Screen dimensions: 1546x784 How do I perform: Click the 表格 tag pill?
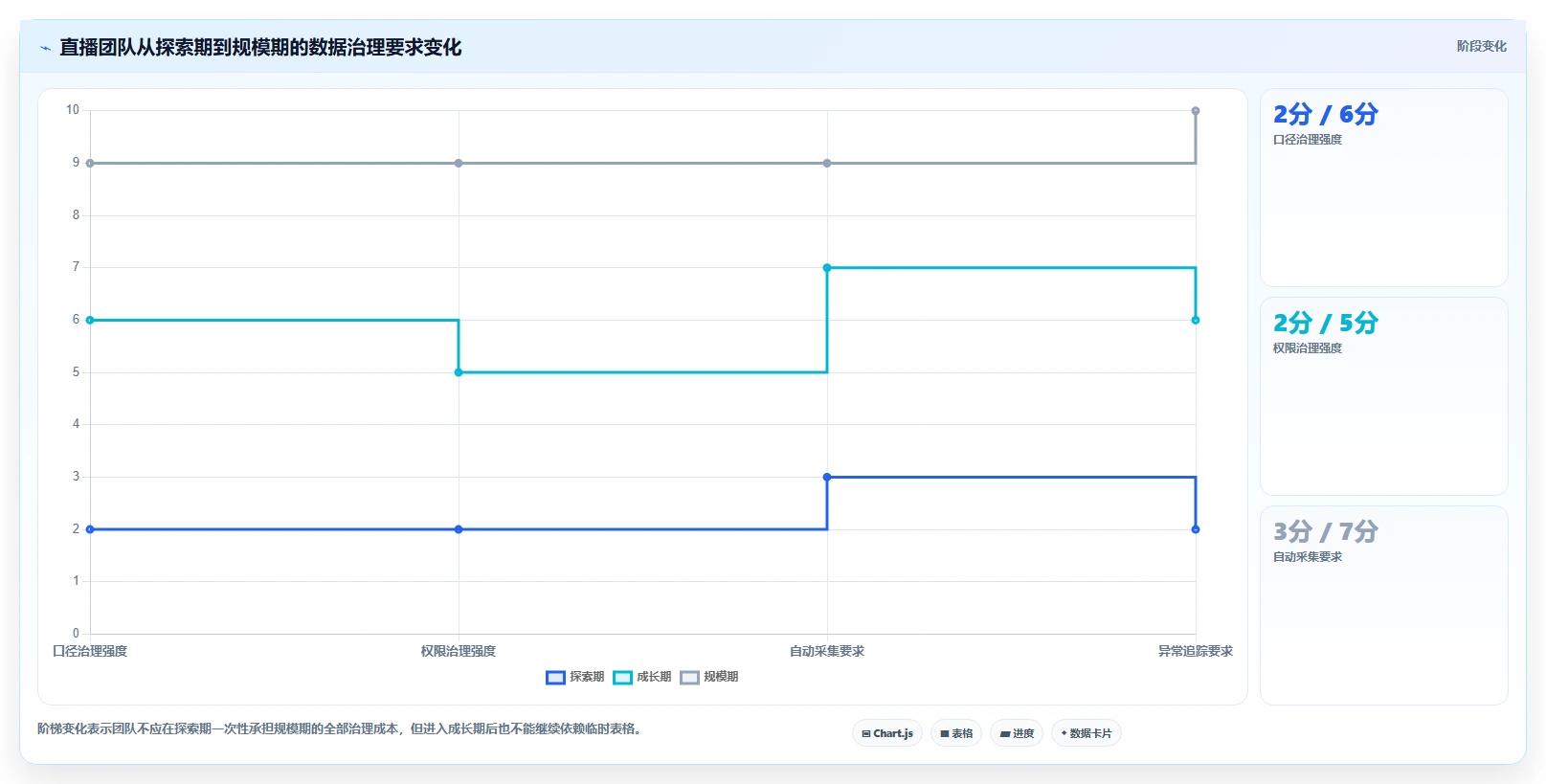(956, 733)
